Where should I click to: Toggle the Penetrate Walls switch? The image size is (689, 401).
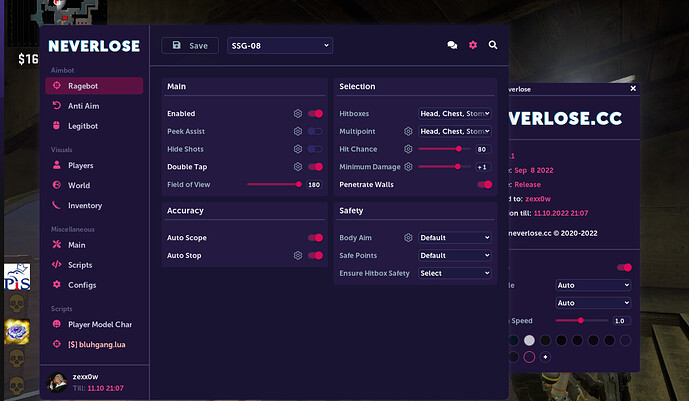tap(485, 184)
